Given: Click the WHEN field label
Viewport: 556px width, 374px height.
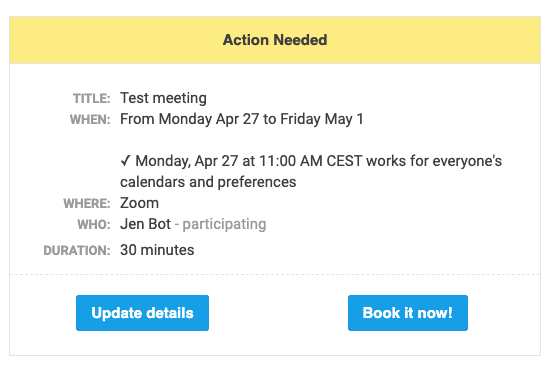Looking at the screenshot, I should tap(90, 119).
